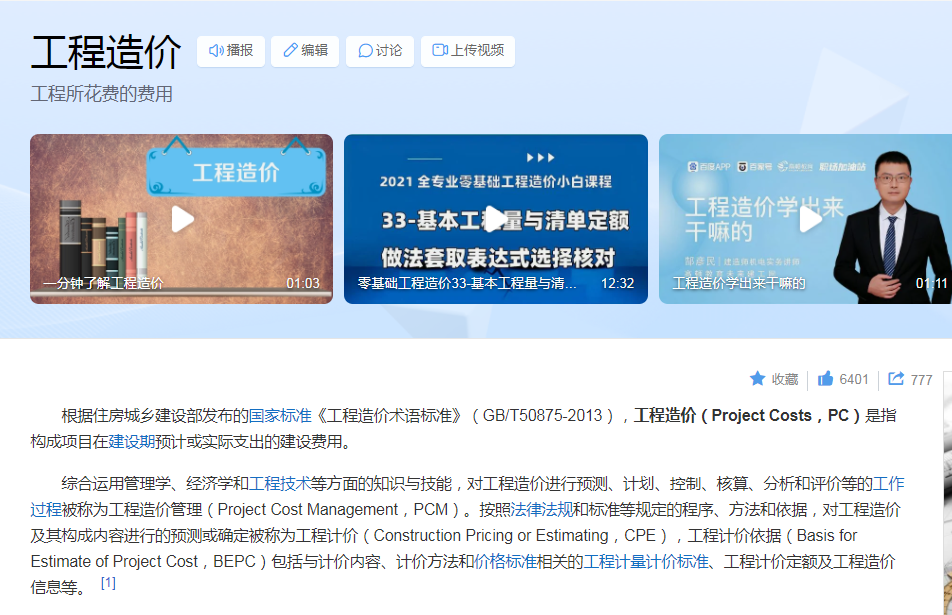952x615 pixels.
Task: Click the 6401 like count
Action: [x=854, y=379]
